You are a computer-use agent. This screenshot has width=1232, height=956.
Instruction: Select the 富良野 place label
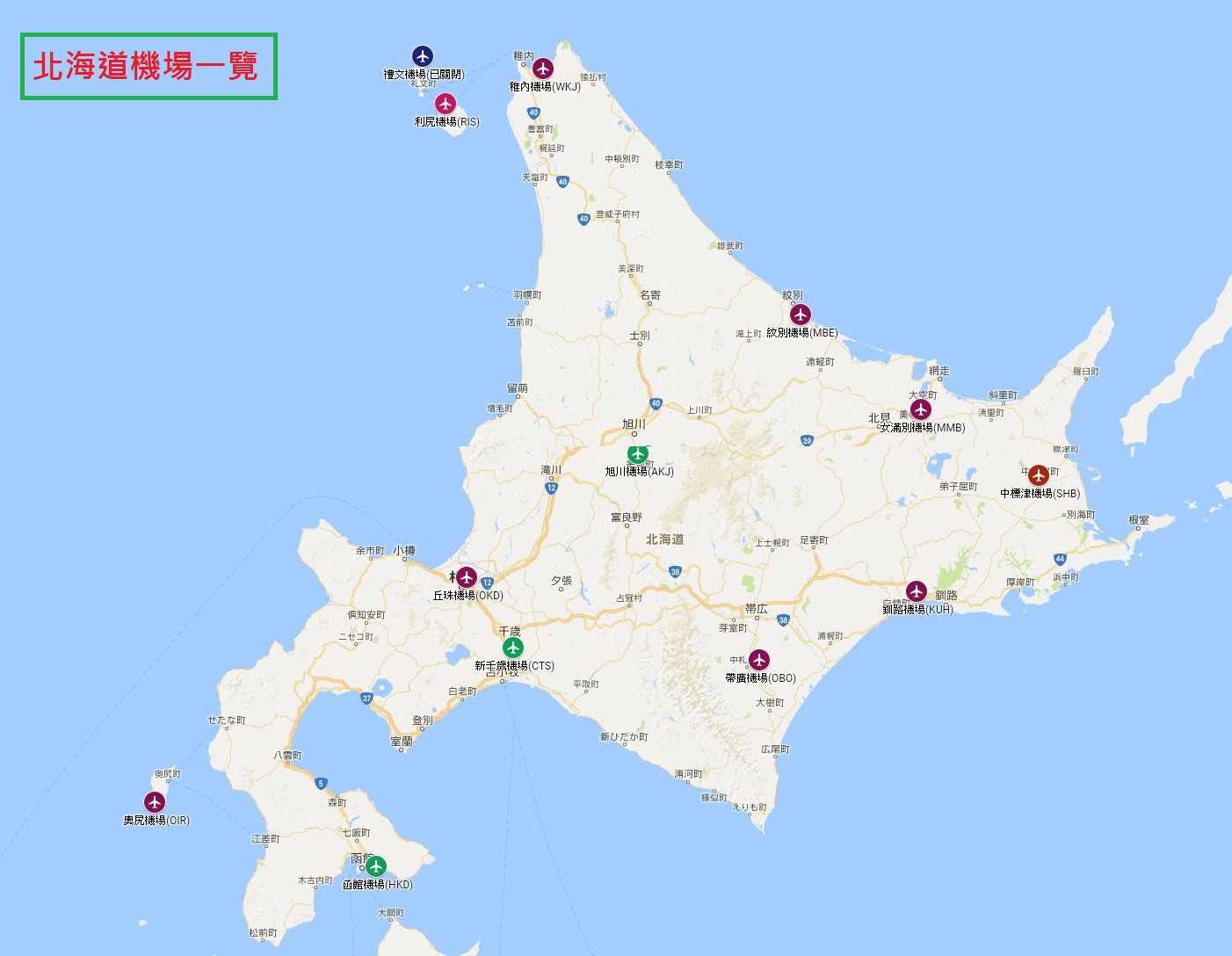627,518
